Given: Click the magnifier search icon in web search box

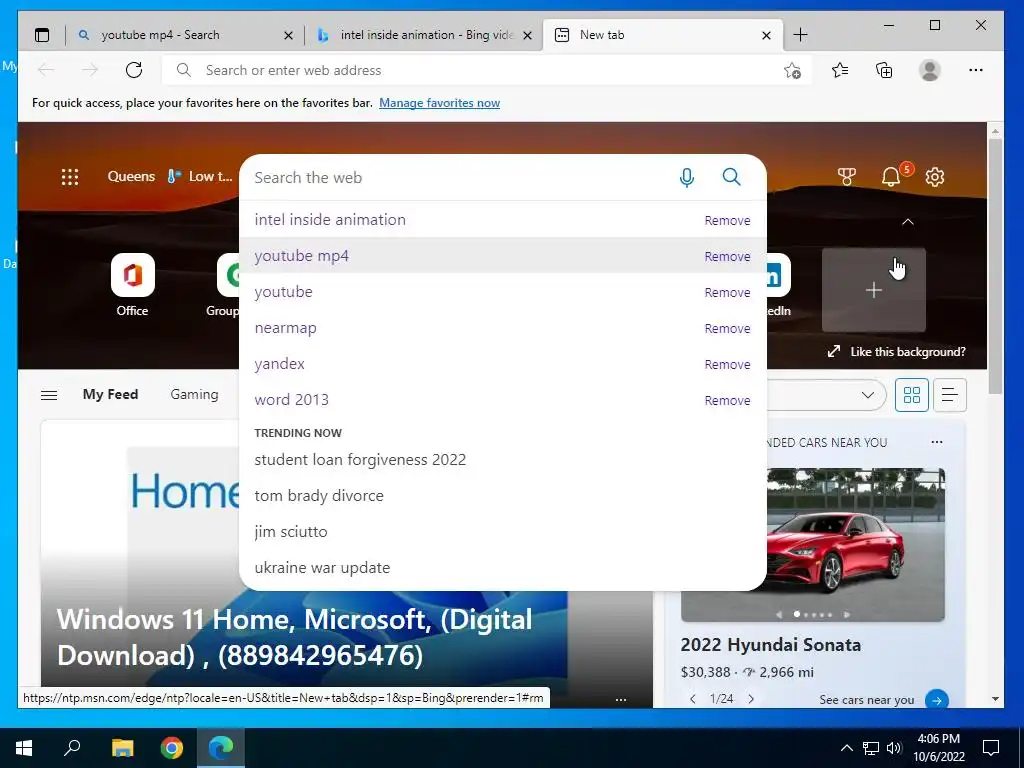Looking at the screenshot, I should pyautogui.click(x=731, y=177).
